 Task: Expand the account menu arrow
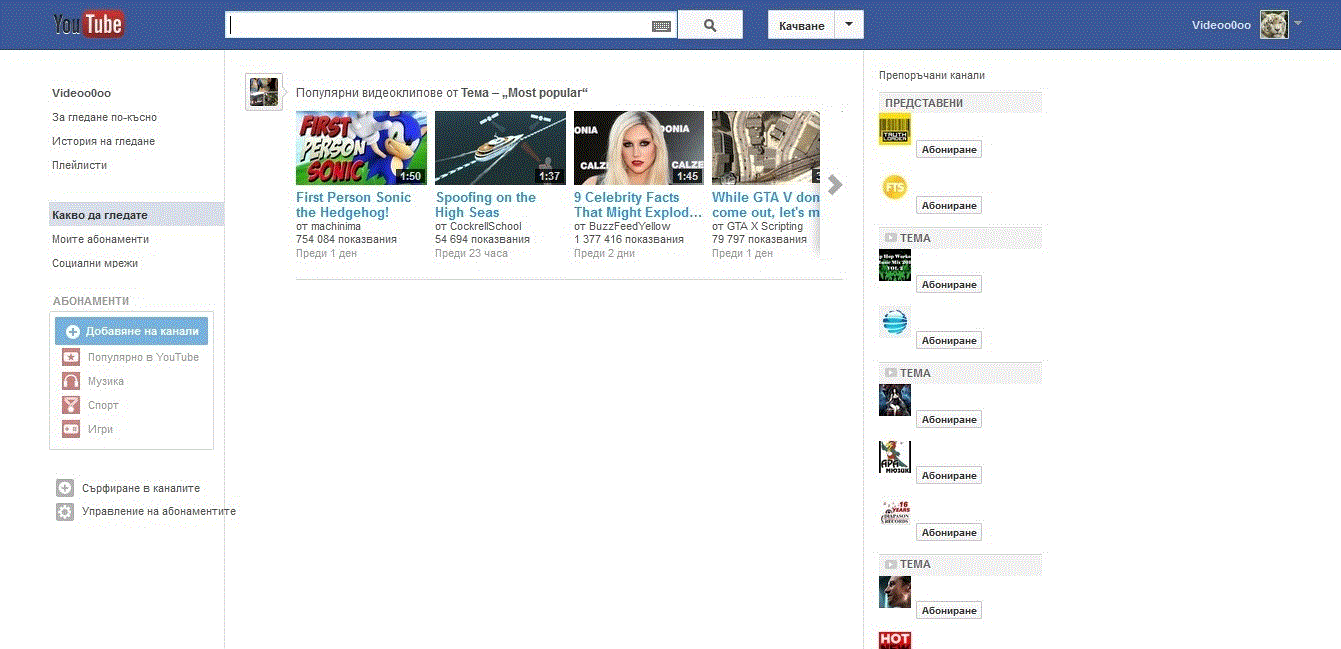coord(1298,24)
